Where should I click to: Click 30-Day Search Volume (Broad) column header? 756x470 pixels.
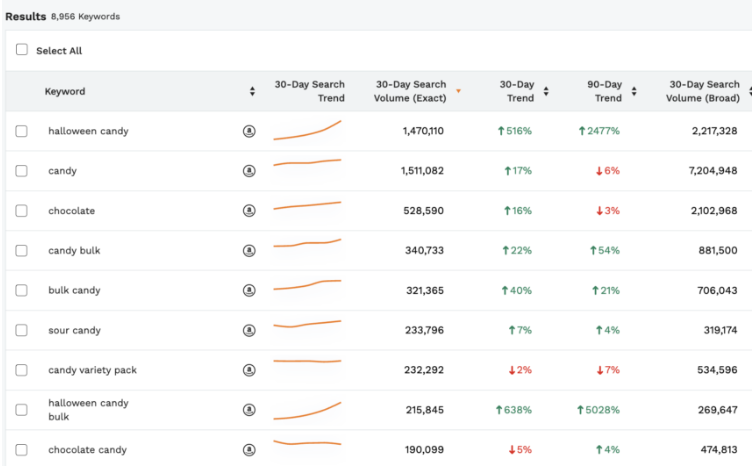point(703,91)
